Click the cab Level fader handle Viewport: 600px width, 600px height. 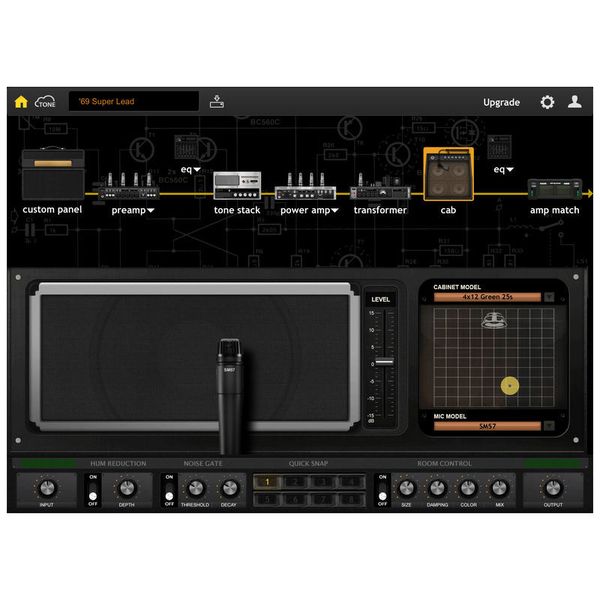(x=384, y=362)
